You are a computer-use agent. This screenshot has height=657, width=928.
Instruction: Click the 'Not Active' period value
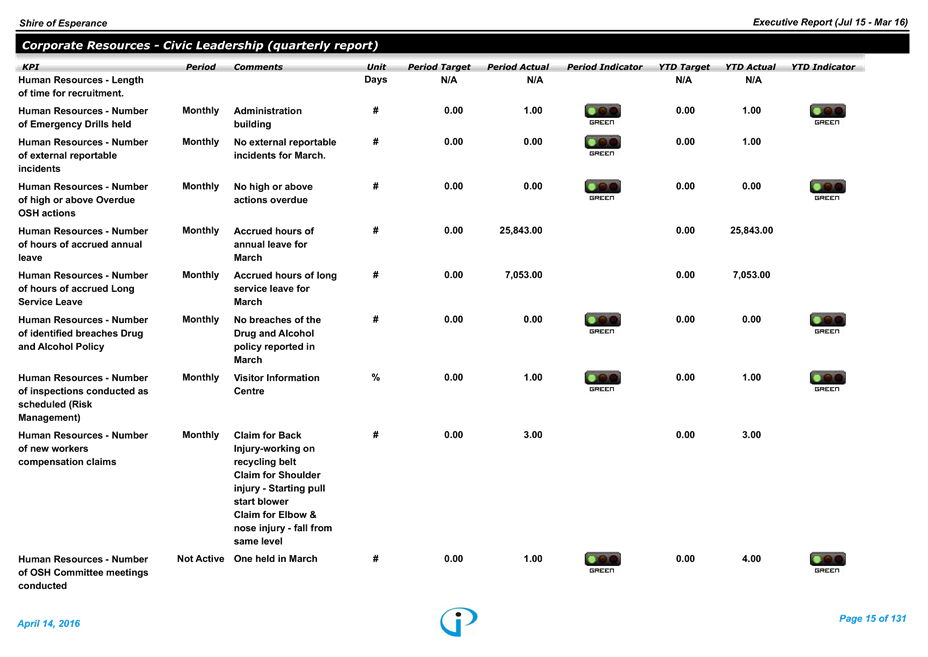[201, 559]
